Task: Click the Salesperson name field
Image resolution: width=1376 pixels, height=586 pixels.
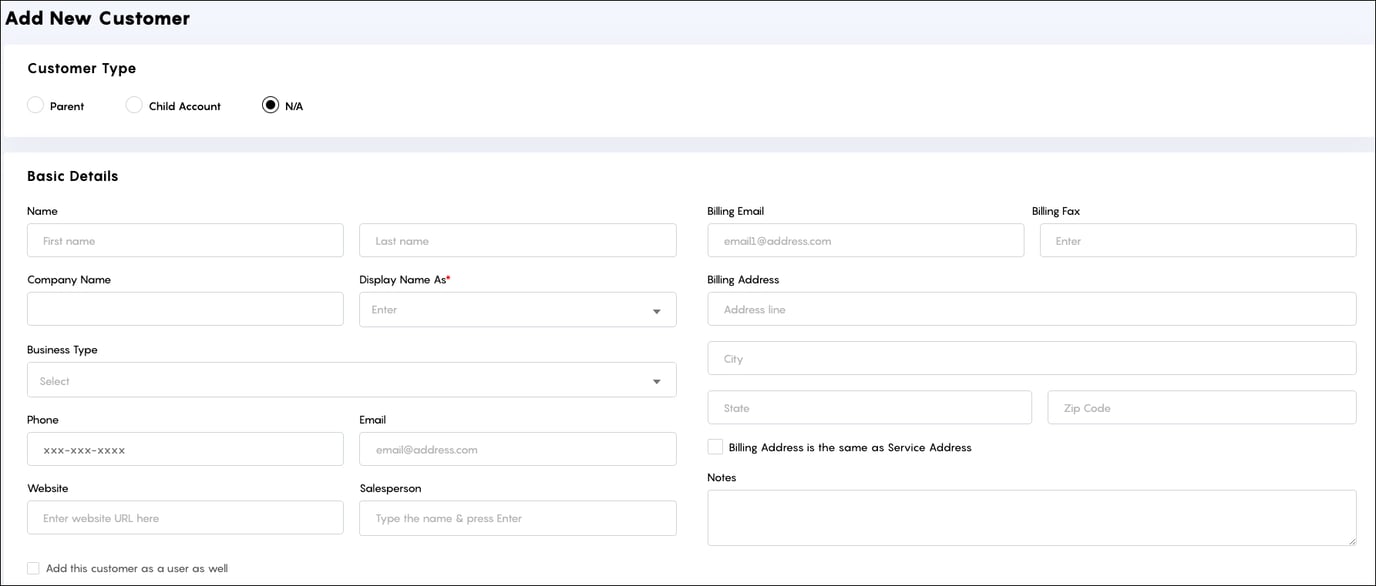Action: point(518,518)
